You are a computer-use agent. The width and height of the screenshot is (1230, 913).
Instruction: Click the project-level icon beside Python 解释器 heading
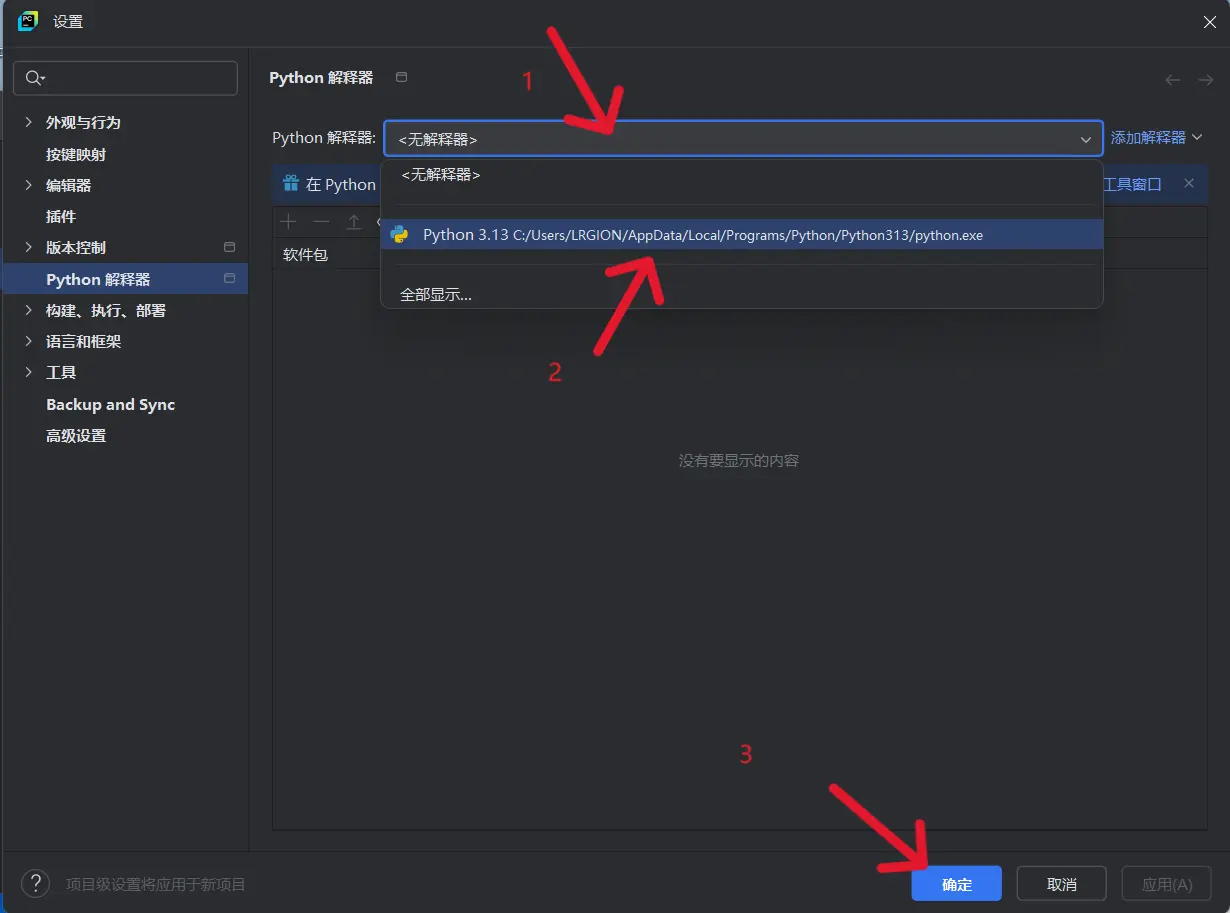pos(402,77)
